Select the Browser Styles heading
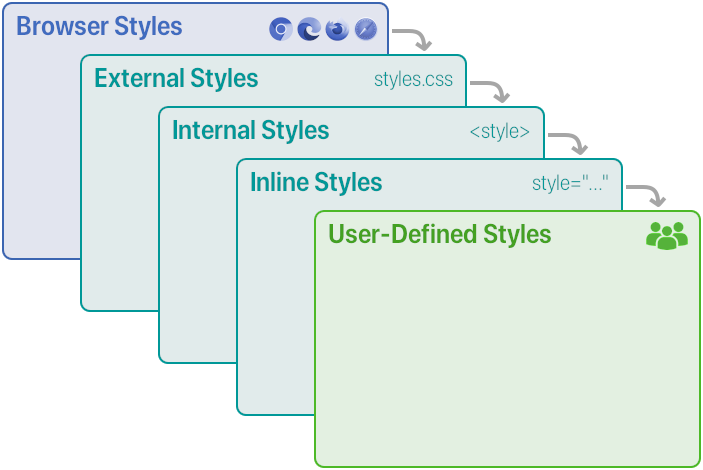 click(x=99, y=27)
